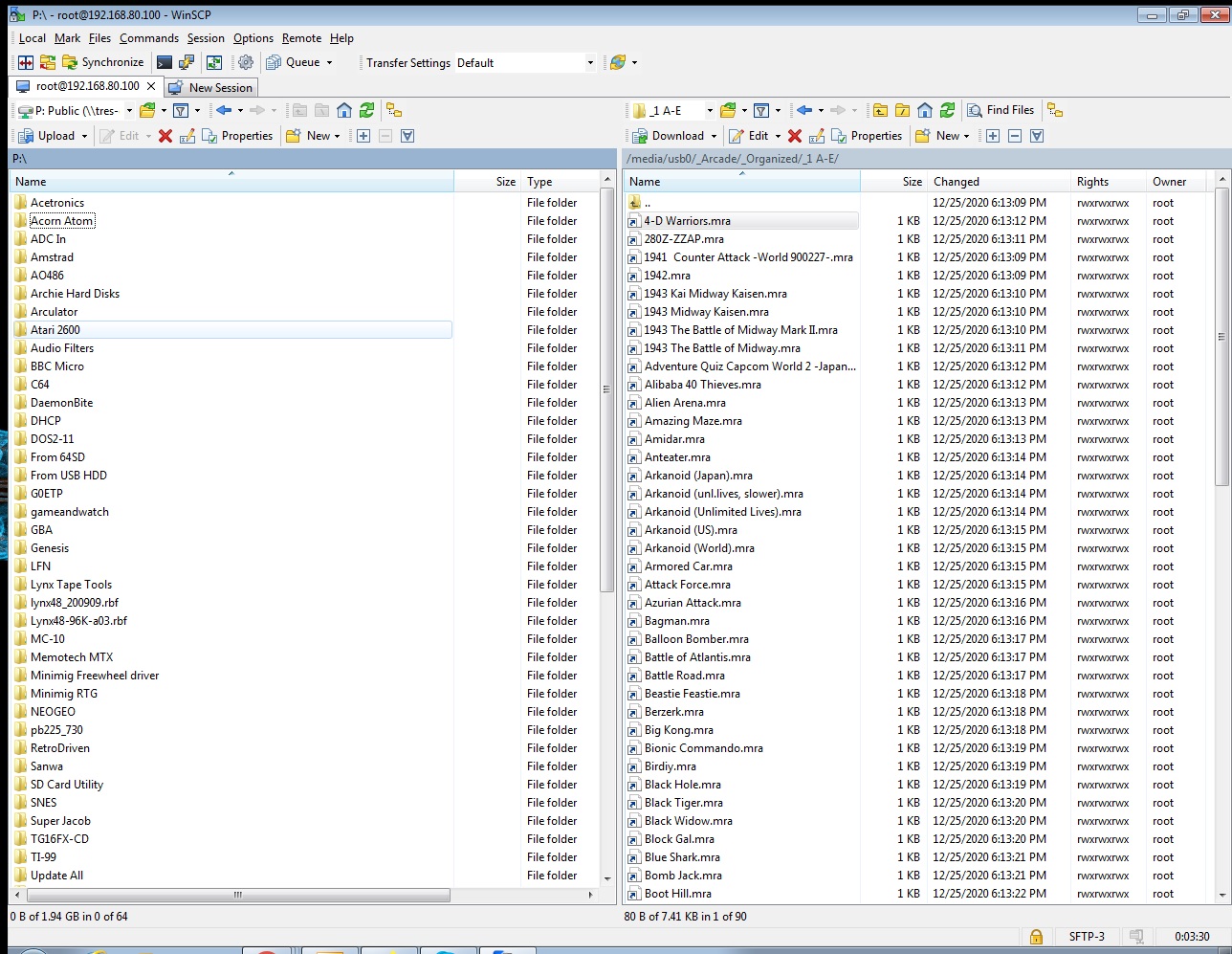This screenshot has height=954, width=1232.
Task: Open the local panel filter icon
Action: point(181,110)
